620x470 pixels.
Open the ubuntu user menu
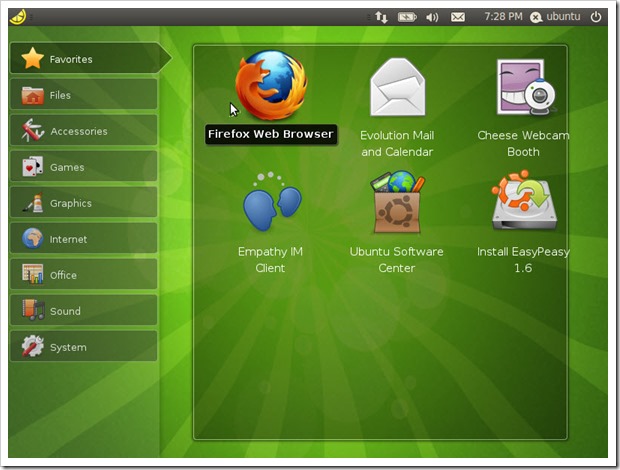pos(563,17)
